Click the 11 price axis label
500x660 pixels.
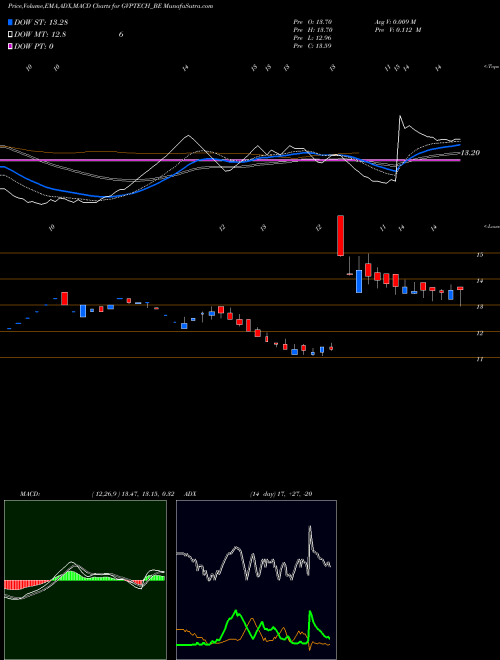pyautogui.click(x=479, y=359)
